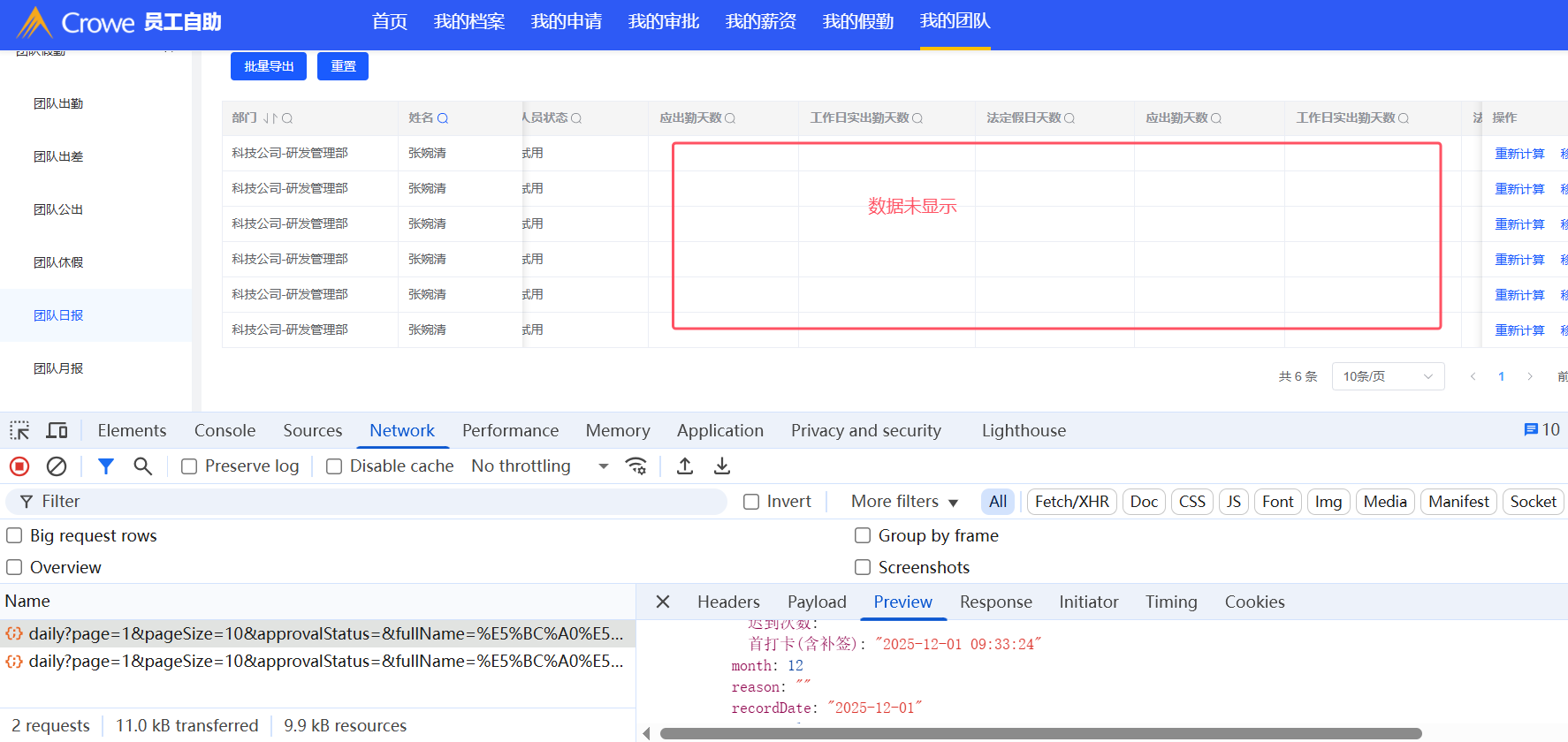Click the export HAR download icon

[722, 466]
